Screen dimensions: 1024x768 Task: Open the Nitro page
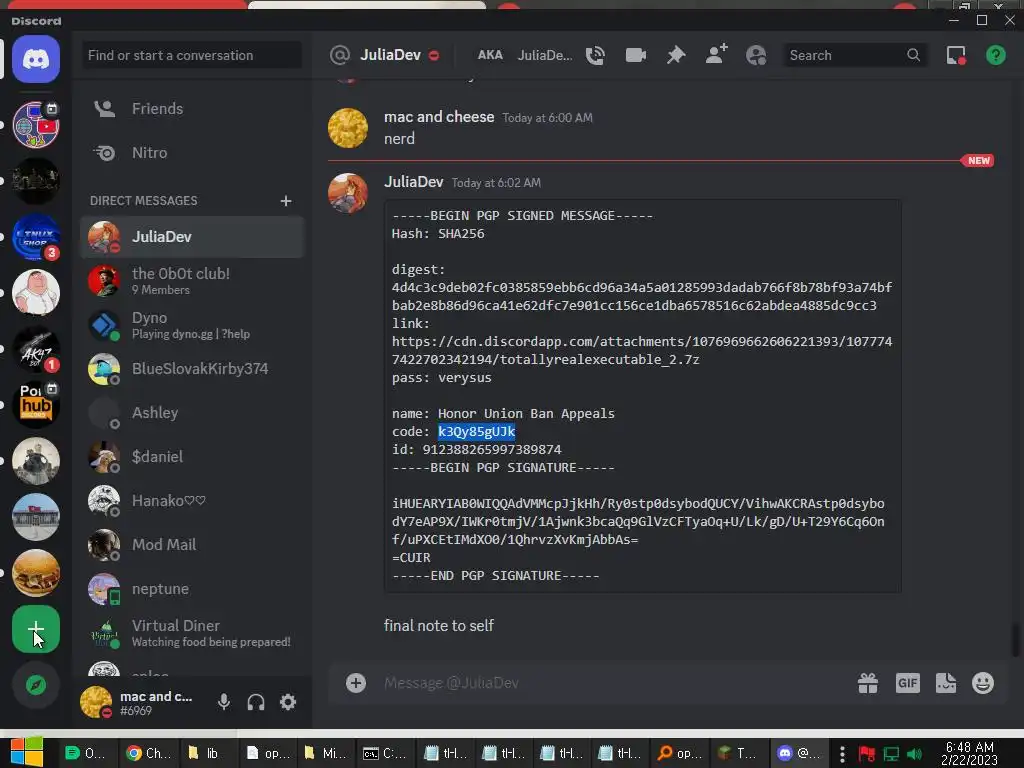point(193,153)
